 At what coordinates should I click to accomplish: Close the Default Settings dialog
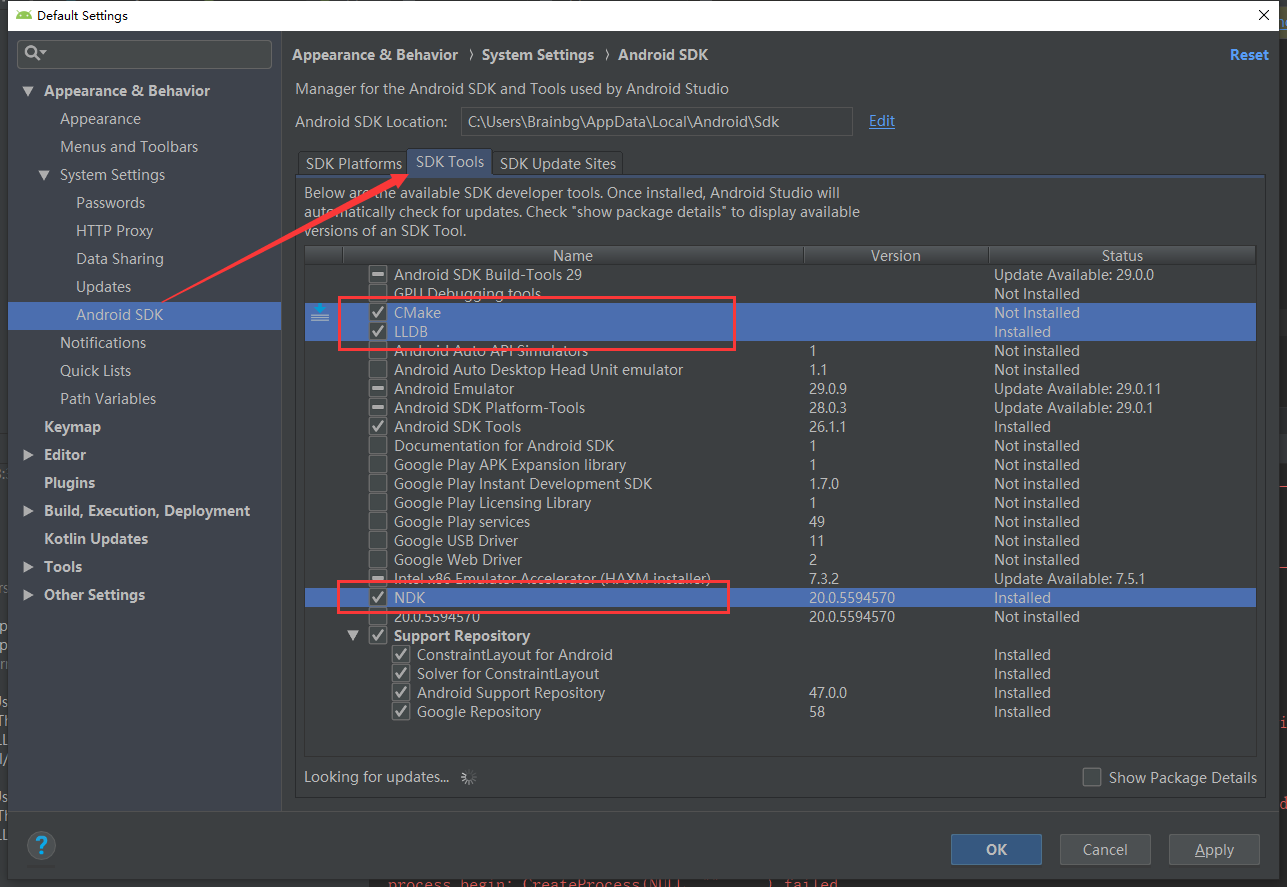click(1263, 15)
